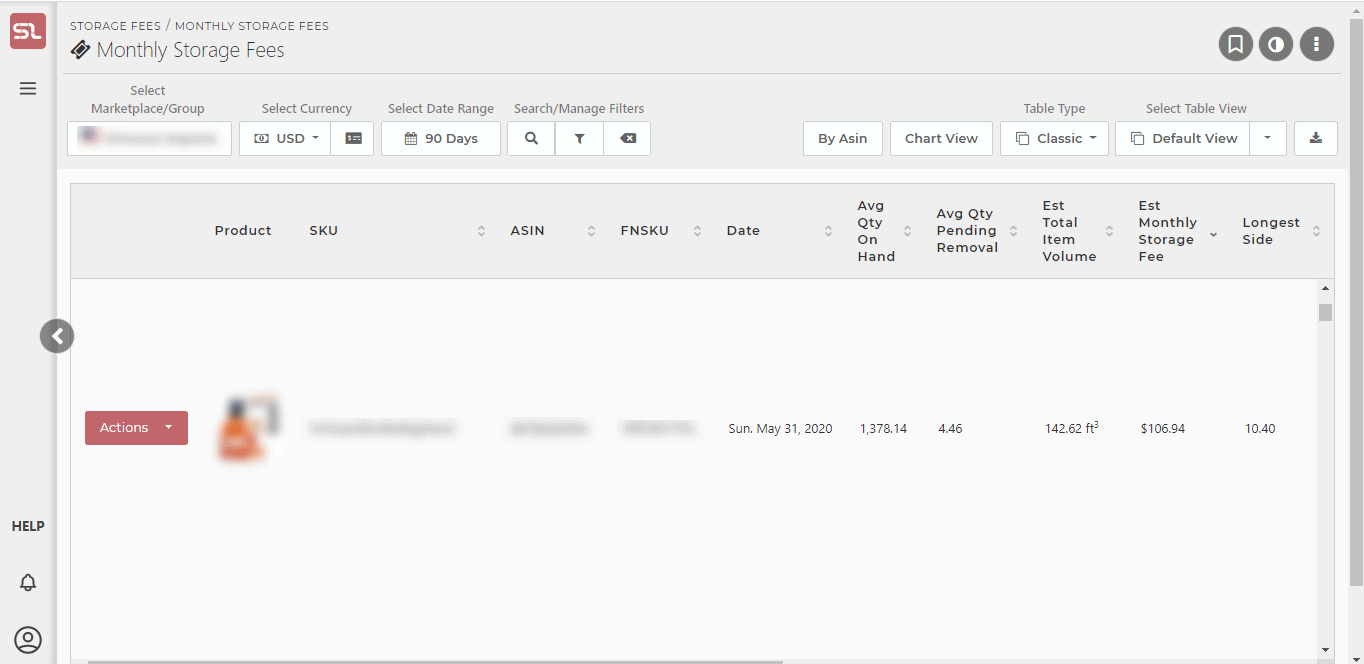Download the table using the export icon
This screenshot has height=664, width=1364.
tap(1315, 138)
